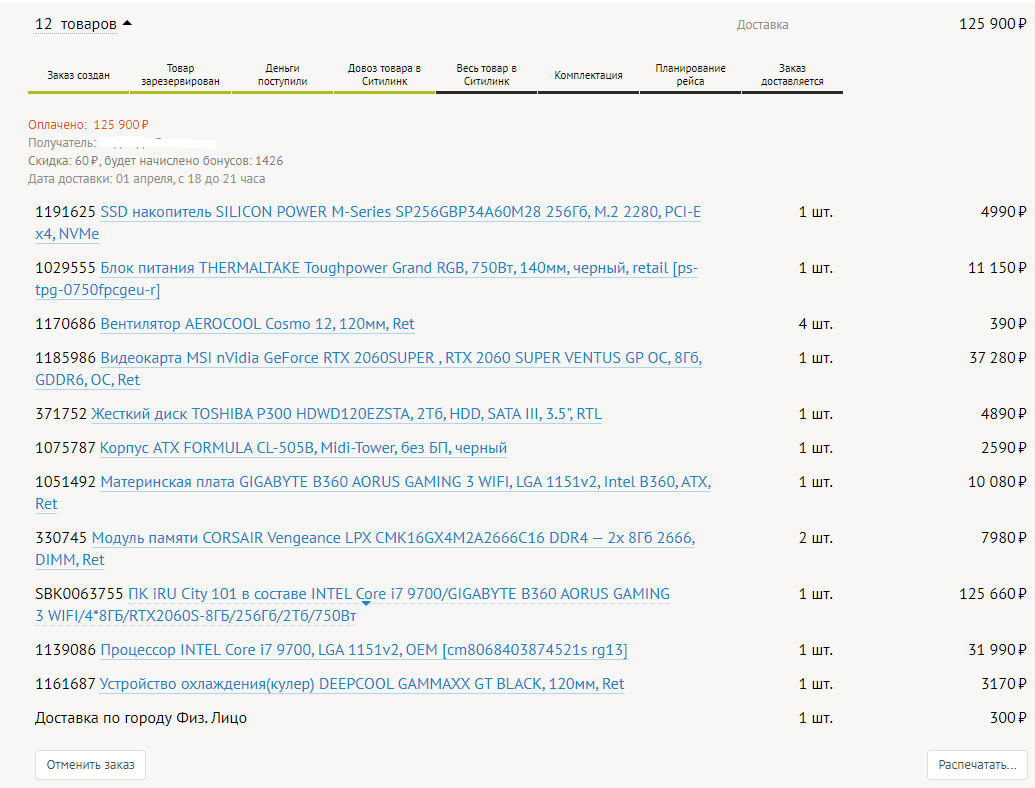
Task: Click the 10 080 ₽ motherboard price
Action: (997, 482)
